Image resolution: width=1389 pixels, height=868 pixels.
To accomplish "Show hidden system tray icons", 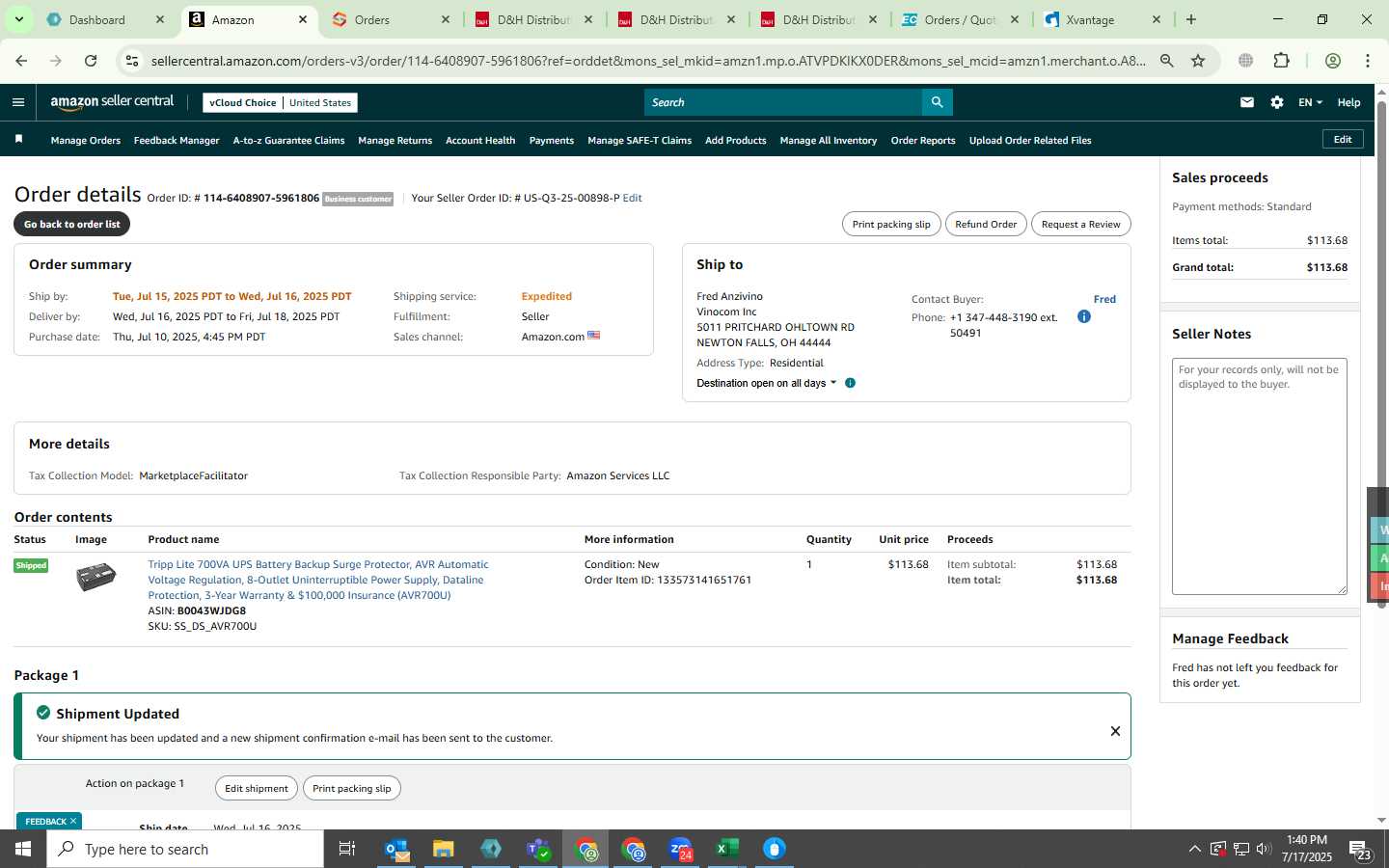I will (1194, 850).
